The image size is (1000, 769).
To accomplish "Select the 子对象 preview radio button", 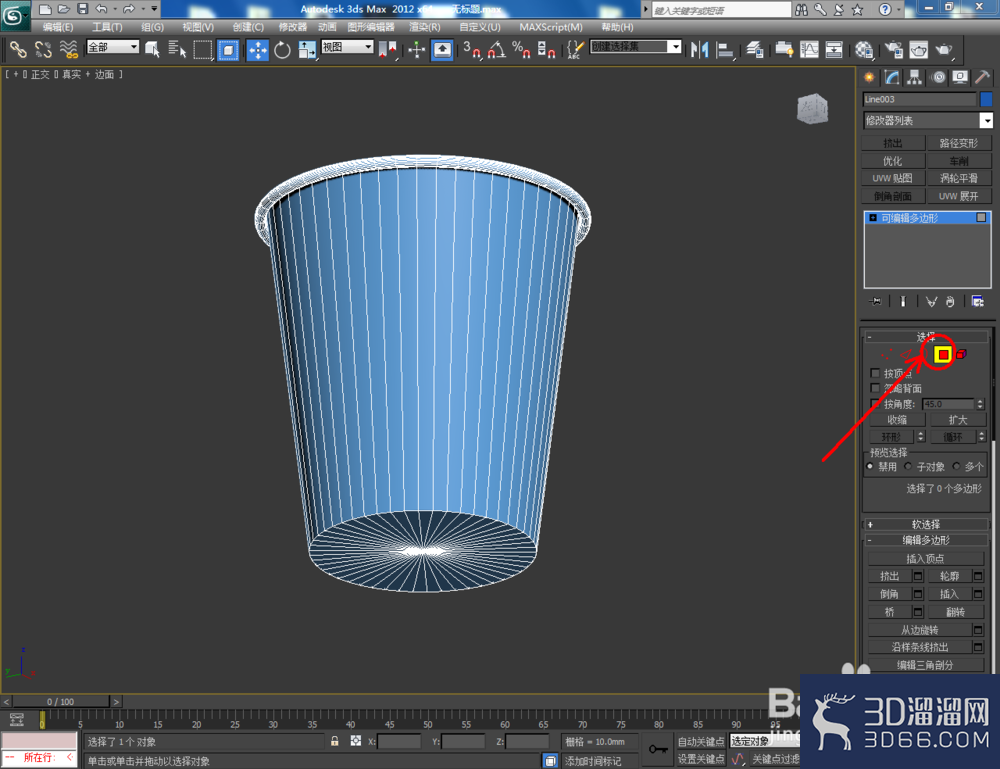I will click(x=908, y=466).
